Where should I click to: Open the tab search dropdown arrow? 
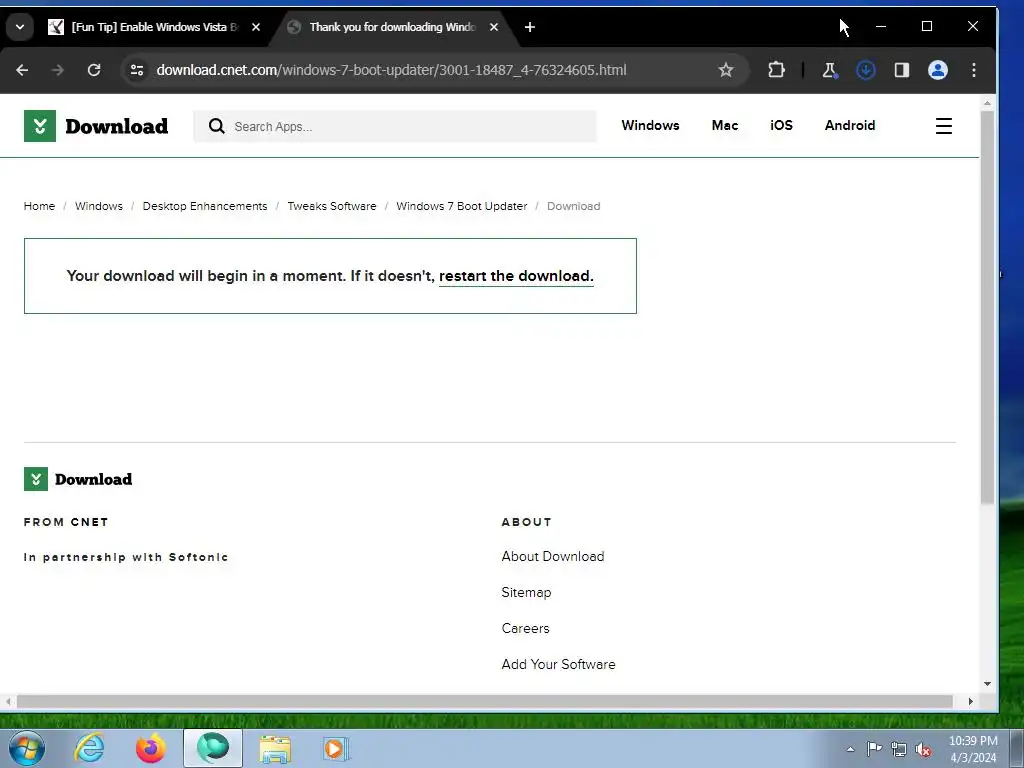click(20, 27)
